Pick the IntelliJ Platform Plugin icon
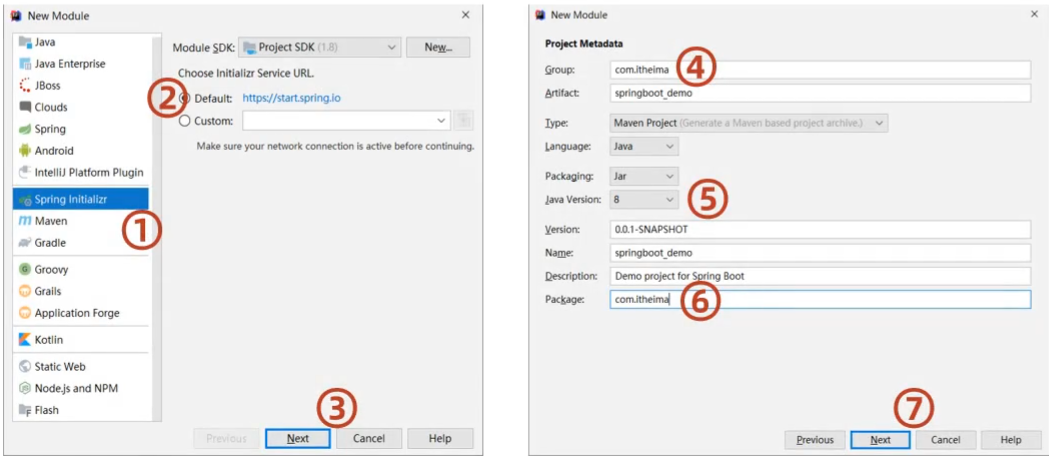Screen dimensions: 1049x456 point(25,173)
